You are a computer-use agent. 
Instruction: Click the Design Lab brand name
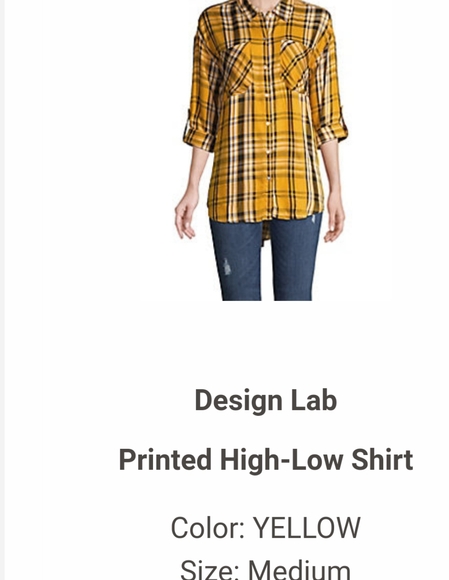266,400
